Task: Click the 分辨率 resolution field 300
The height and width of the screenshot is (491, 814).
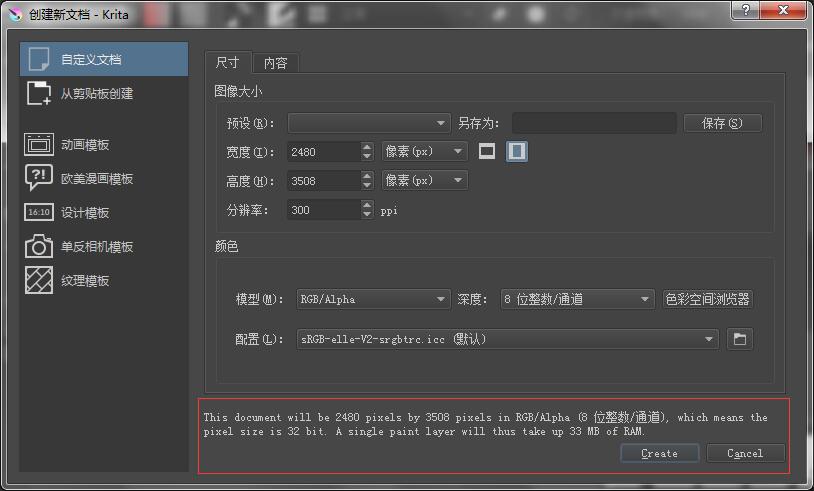Action: [324, 210]
